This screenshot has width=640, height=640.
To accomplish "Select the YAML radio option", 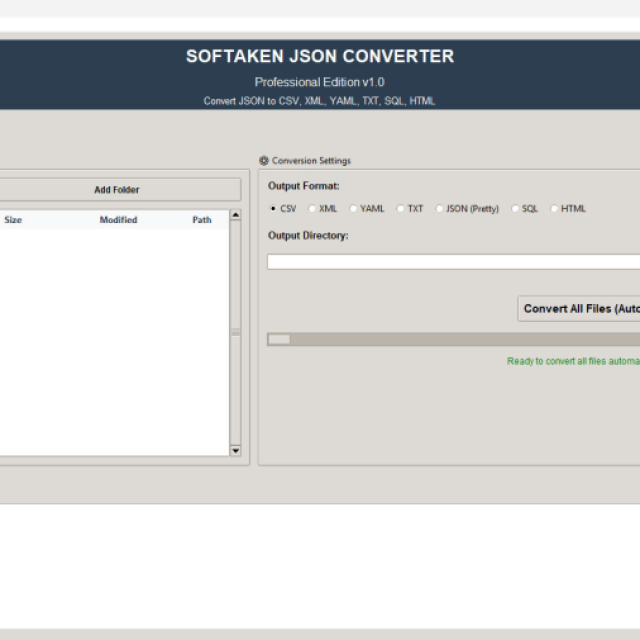I will [354, 209].
